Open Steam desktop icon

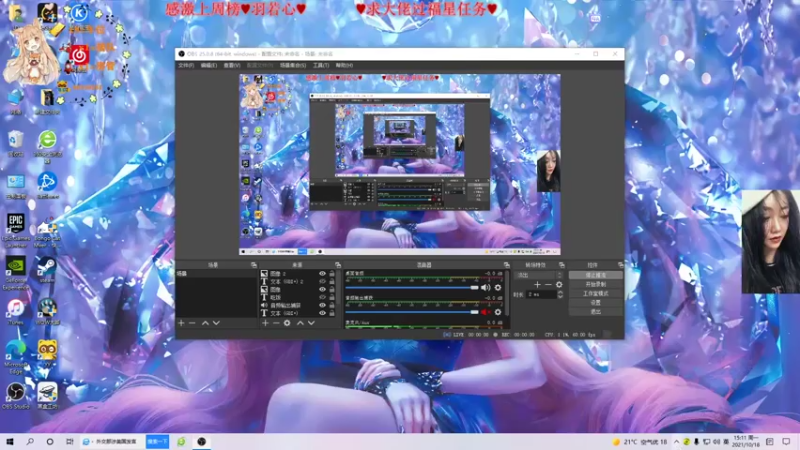(47, 269)
